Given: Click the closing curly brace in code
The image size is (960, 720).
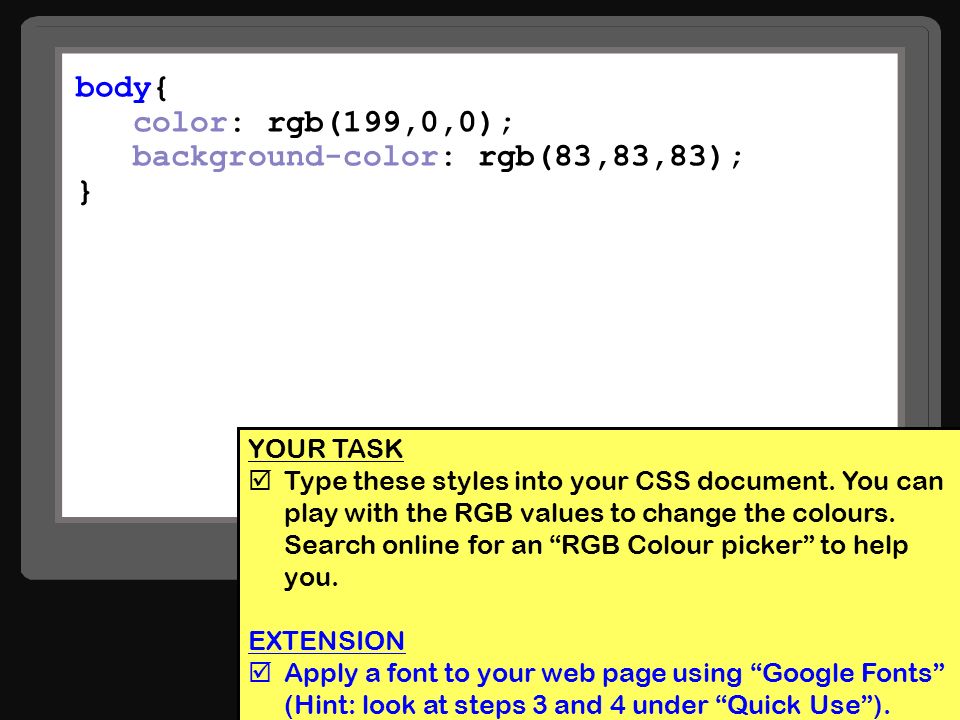Looking at the screenshot, I should click(85, 192).
